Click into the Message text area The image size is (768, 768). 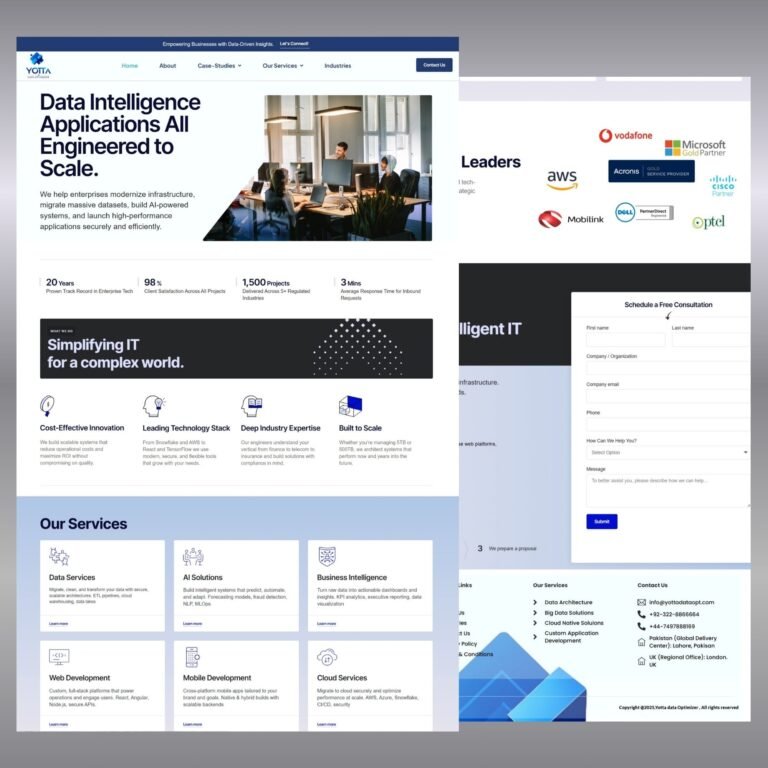coord(667,489)
